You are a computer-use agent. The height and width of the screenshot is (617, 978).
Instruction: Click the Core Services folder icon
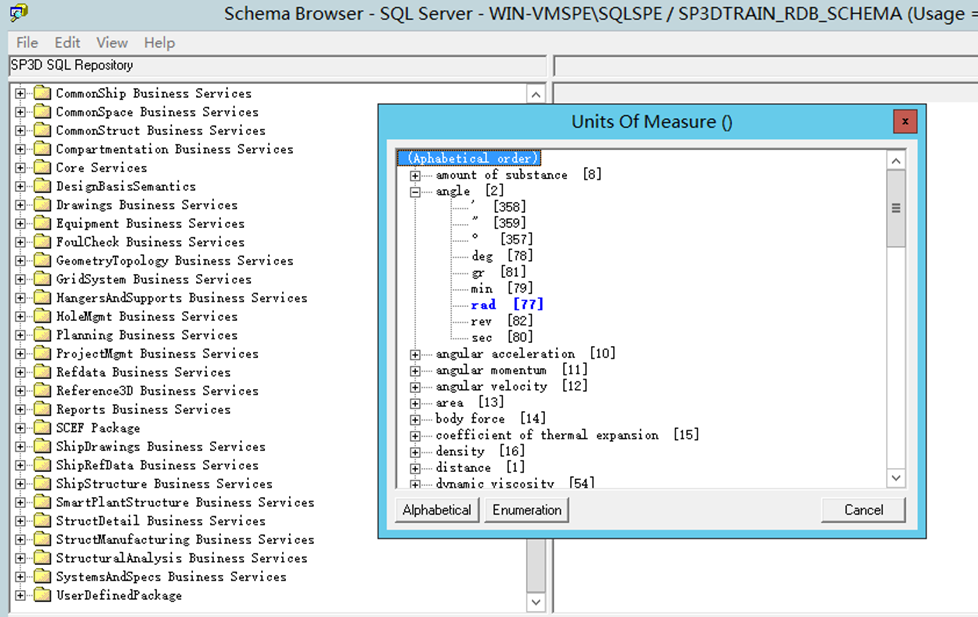(x=42, y=167)
